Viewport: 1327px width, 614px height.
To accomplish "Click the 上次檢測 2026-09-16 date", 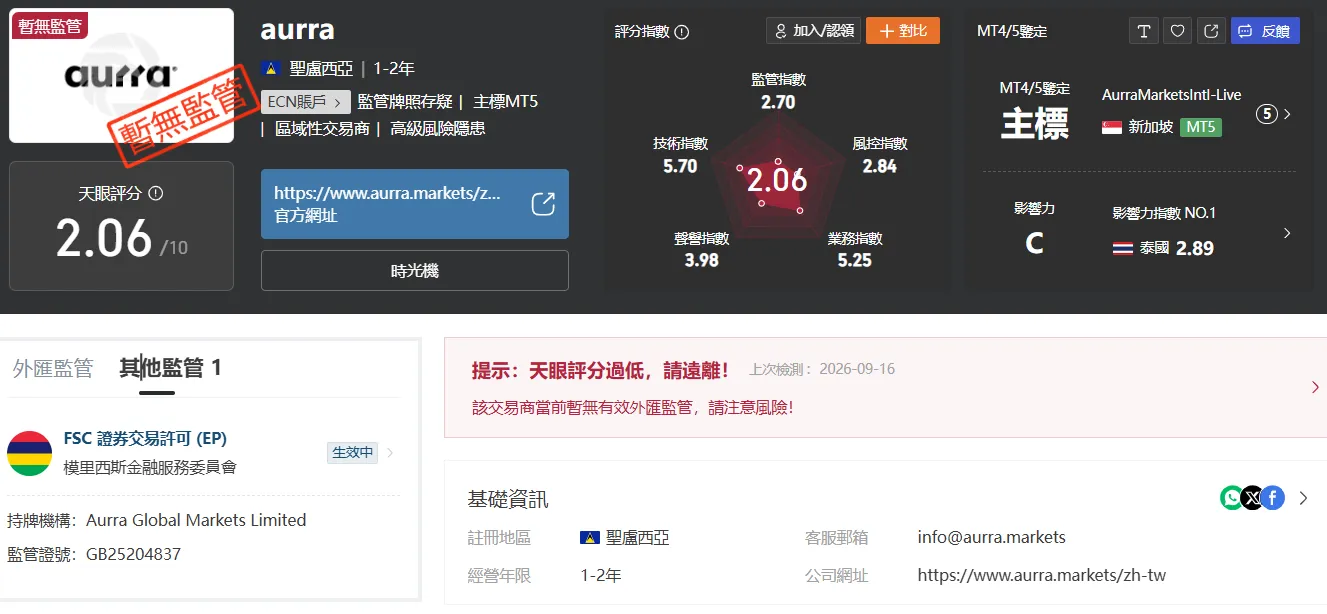I will pos(822,369).
